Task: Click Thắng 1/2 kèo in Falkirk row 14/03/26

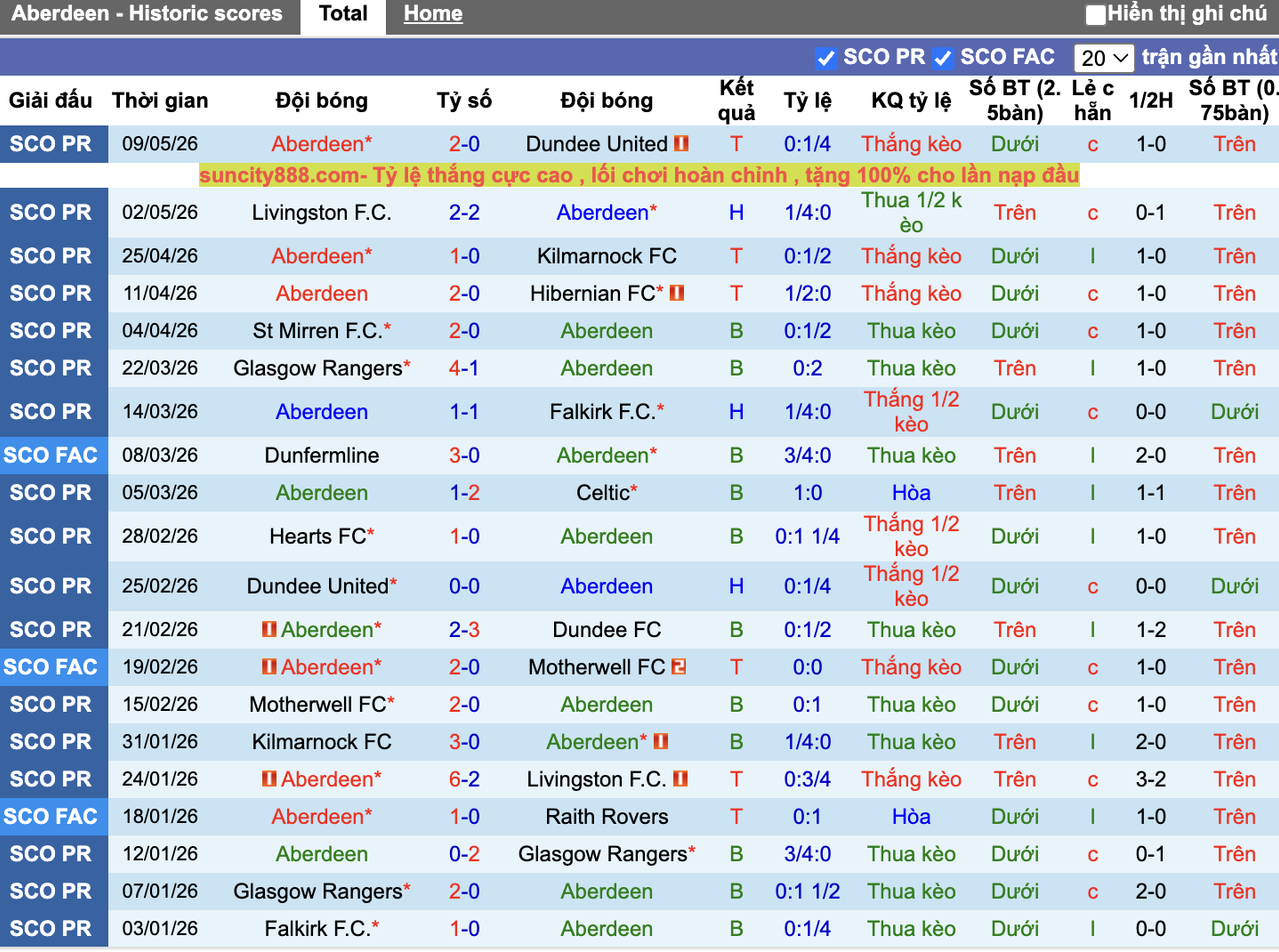Action: pyautogui.click(x=911, y=412)
